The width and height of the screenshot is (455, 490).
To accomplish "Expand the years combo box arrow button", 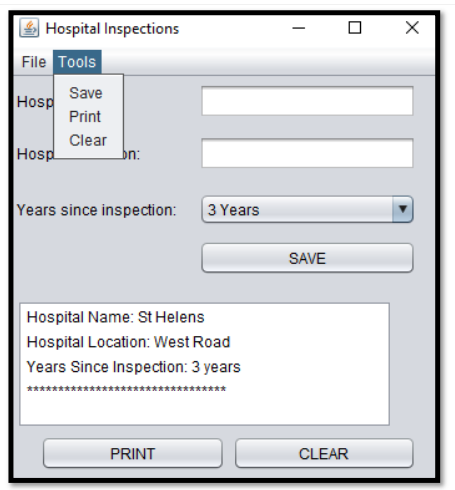I will [x=403, y=209].
